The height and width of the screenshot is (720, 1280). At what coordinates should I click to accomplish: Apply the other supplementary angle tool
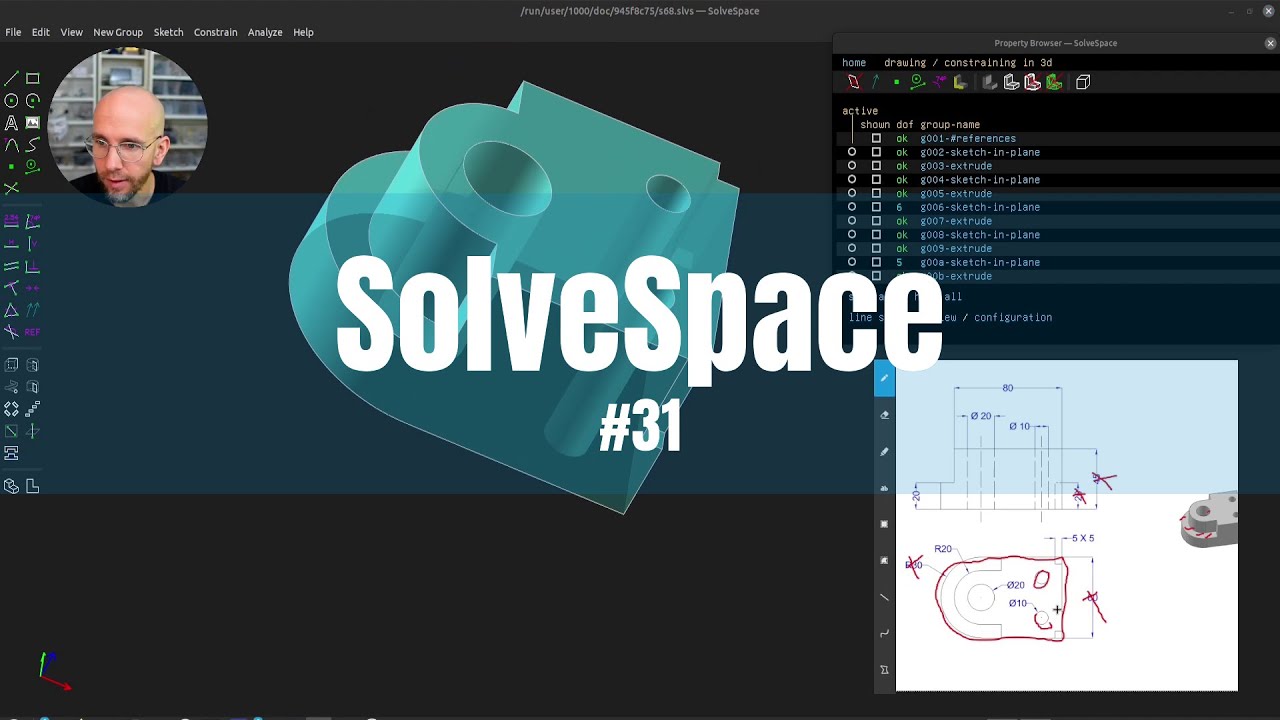coord(11,332)
